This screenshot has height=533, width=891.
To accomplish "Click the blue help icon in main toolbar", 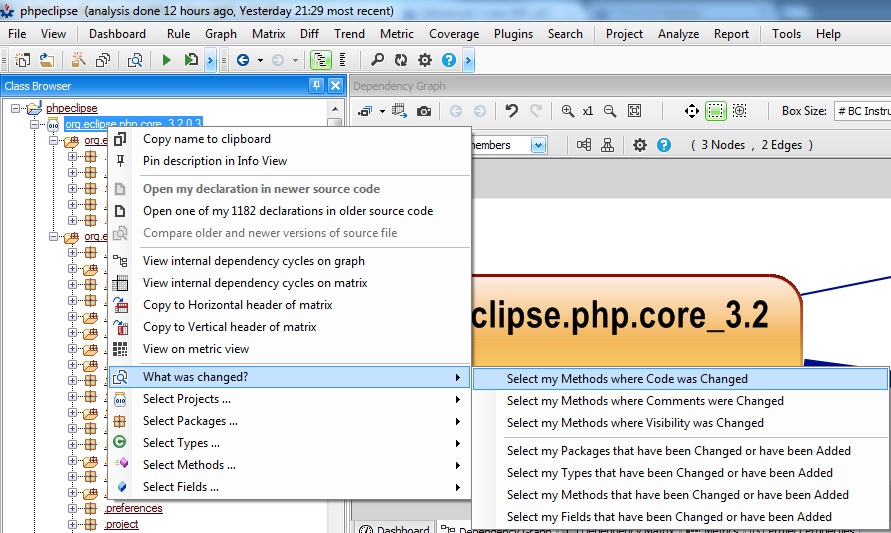I will 449,60.
